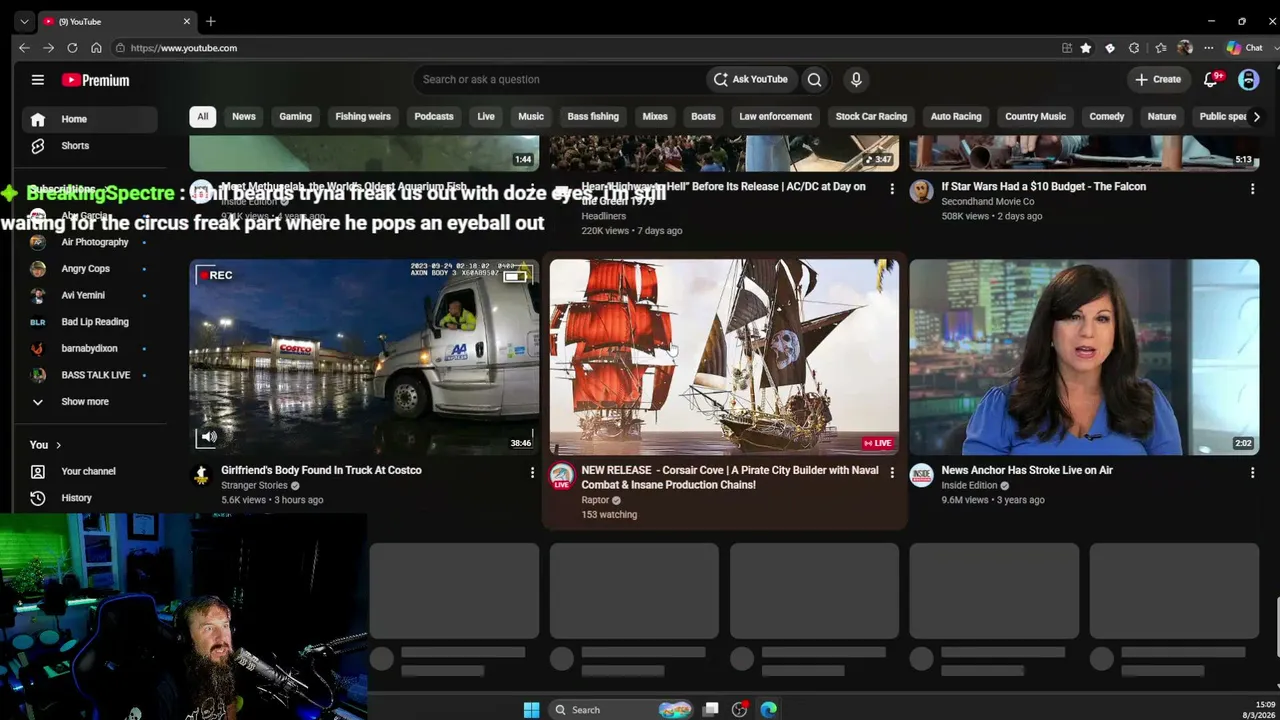Open the pirate ships Corsair Cove thumbnail
Image resolution: width=1280 pixels, height=720 pixels.
pos(724,357)
